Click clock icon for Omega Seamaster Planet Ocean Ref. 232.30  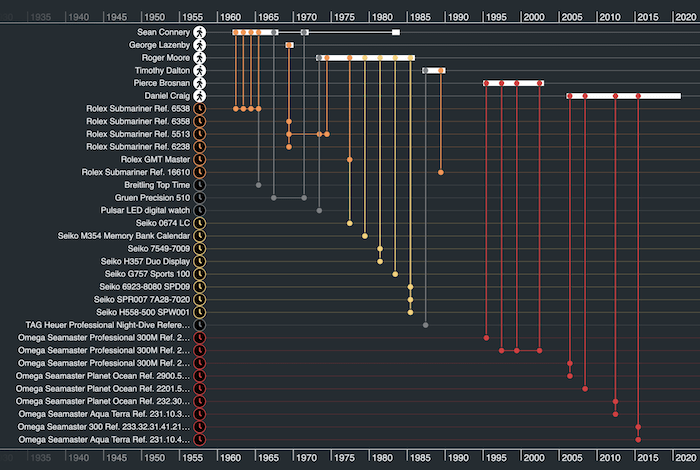[200, 401]
